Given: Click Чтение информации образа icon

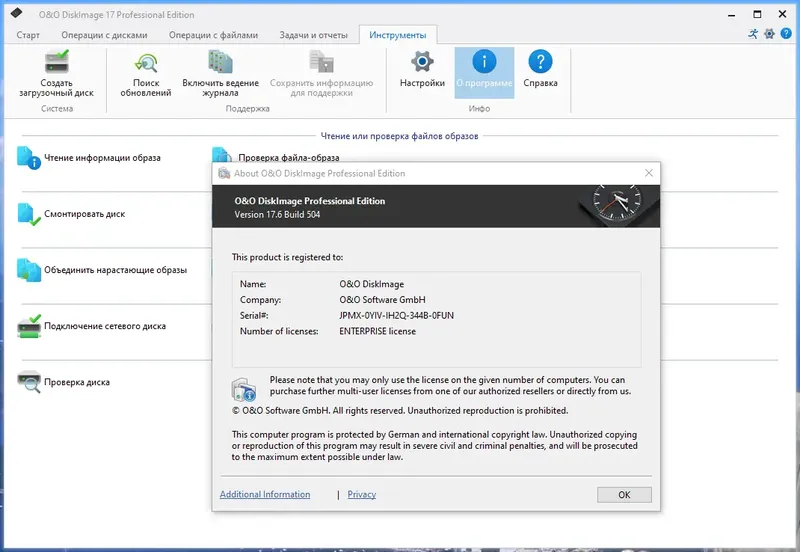Looking at the screenshot, I should (29, 158).
